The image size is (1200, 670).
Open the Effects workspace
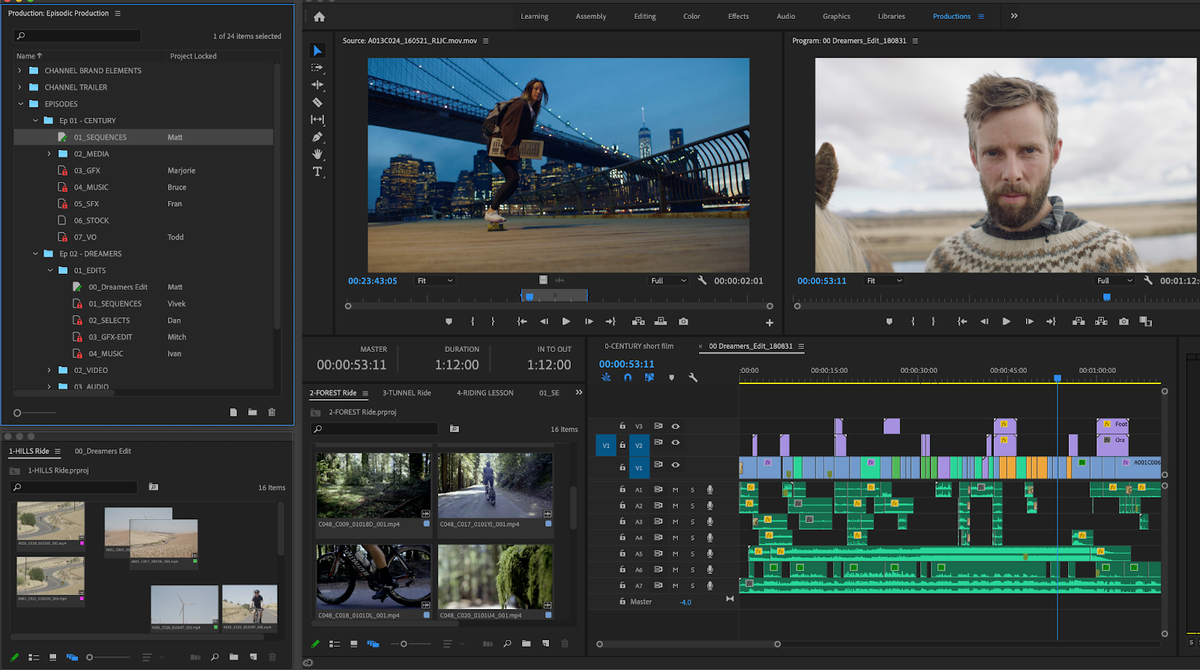click(x=738, y=16)
